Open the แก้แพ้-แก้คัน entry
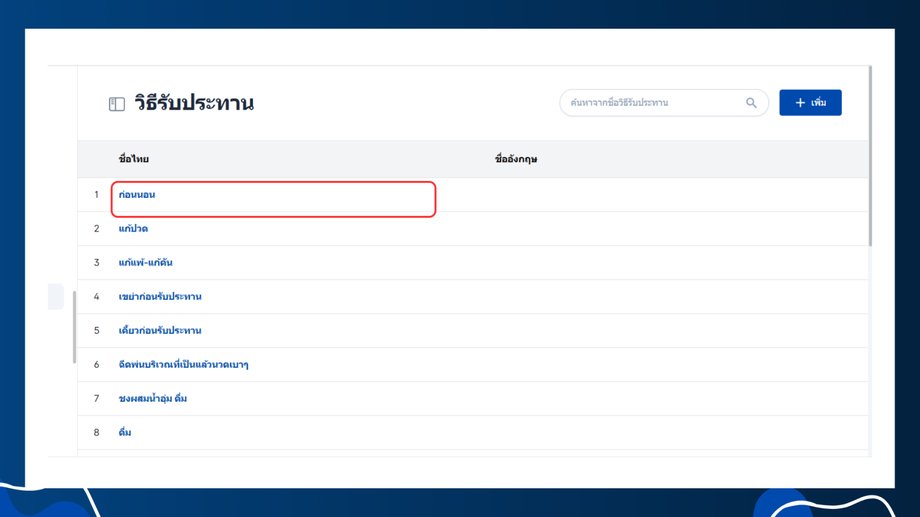The height and width of the screenshot is (517, 920). point(146,263)
